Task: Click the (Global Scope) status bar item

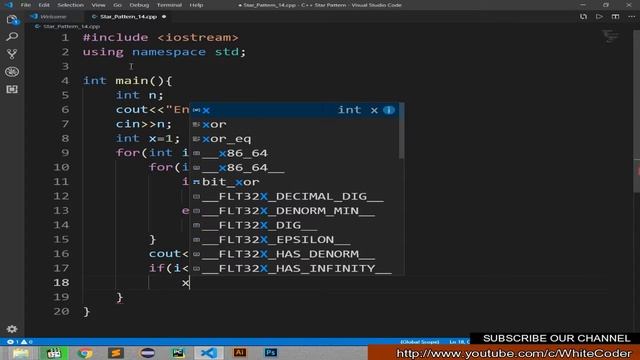Action: [420, 342]
